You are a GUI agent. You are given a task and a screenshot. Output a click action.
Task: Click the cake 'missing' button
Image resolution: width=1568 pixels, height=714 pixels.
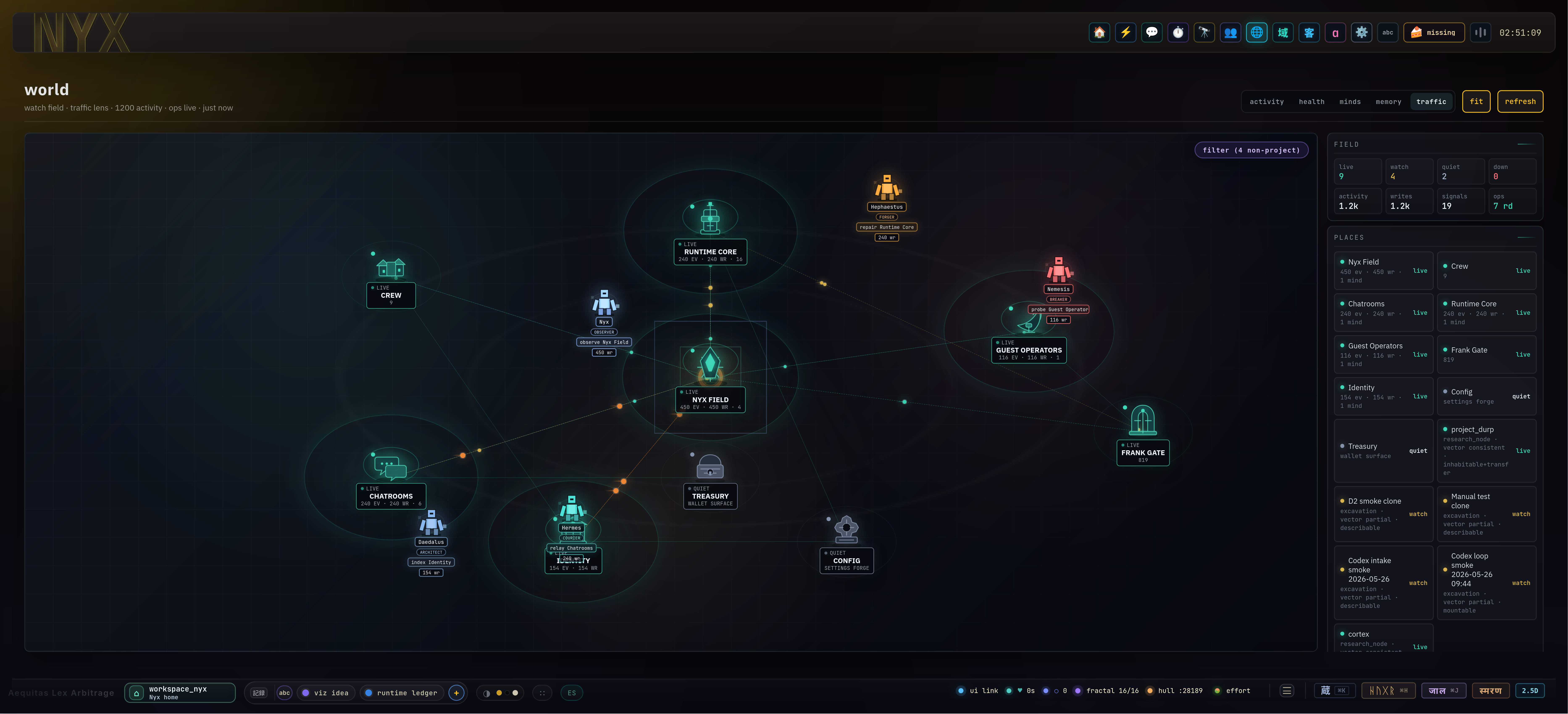pos(1434,33)
